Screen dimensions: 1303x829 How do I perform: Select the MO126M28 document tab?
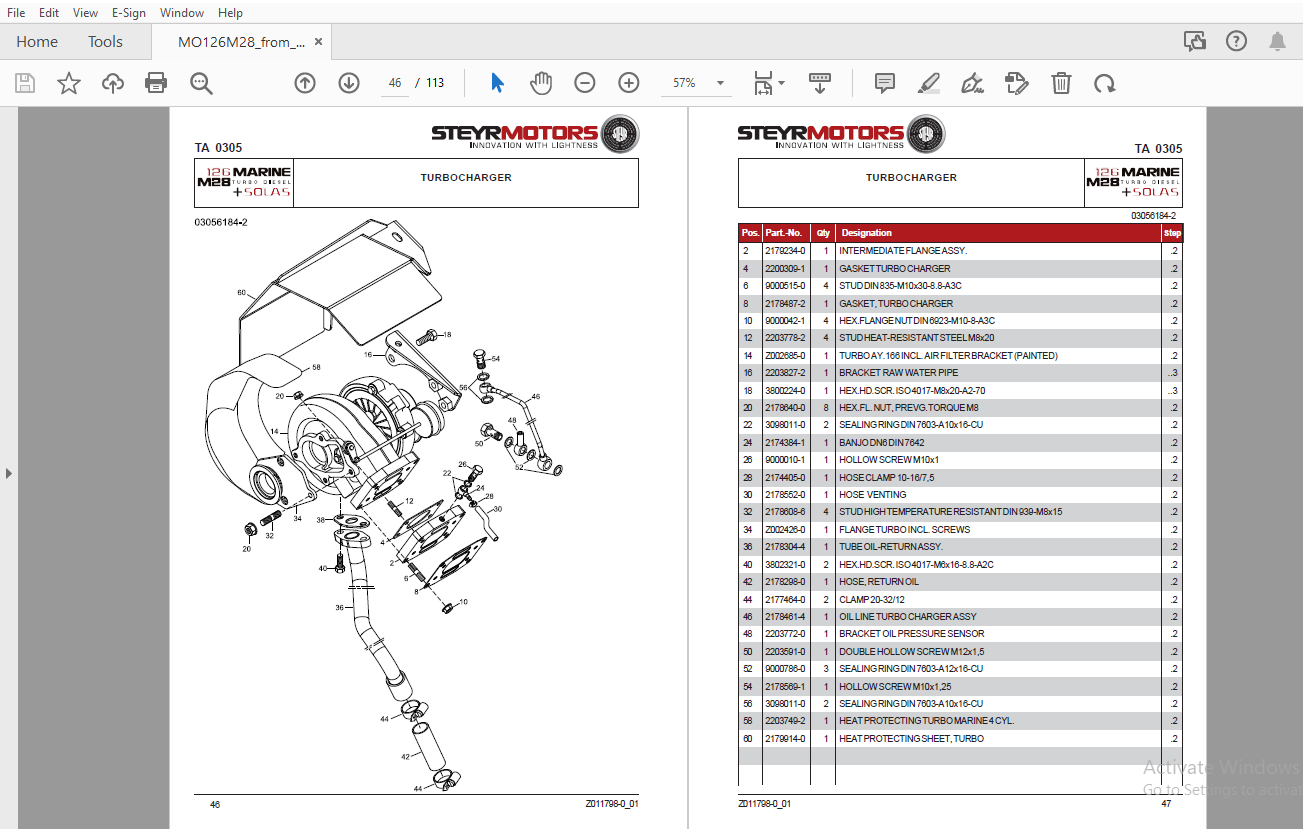(x=240, y=42)
